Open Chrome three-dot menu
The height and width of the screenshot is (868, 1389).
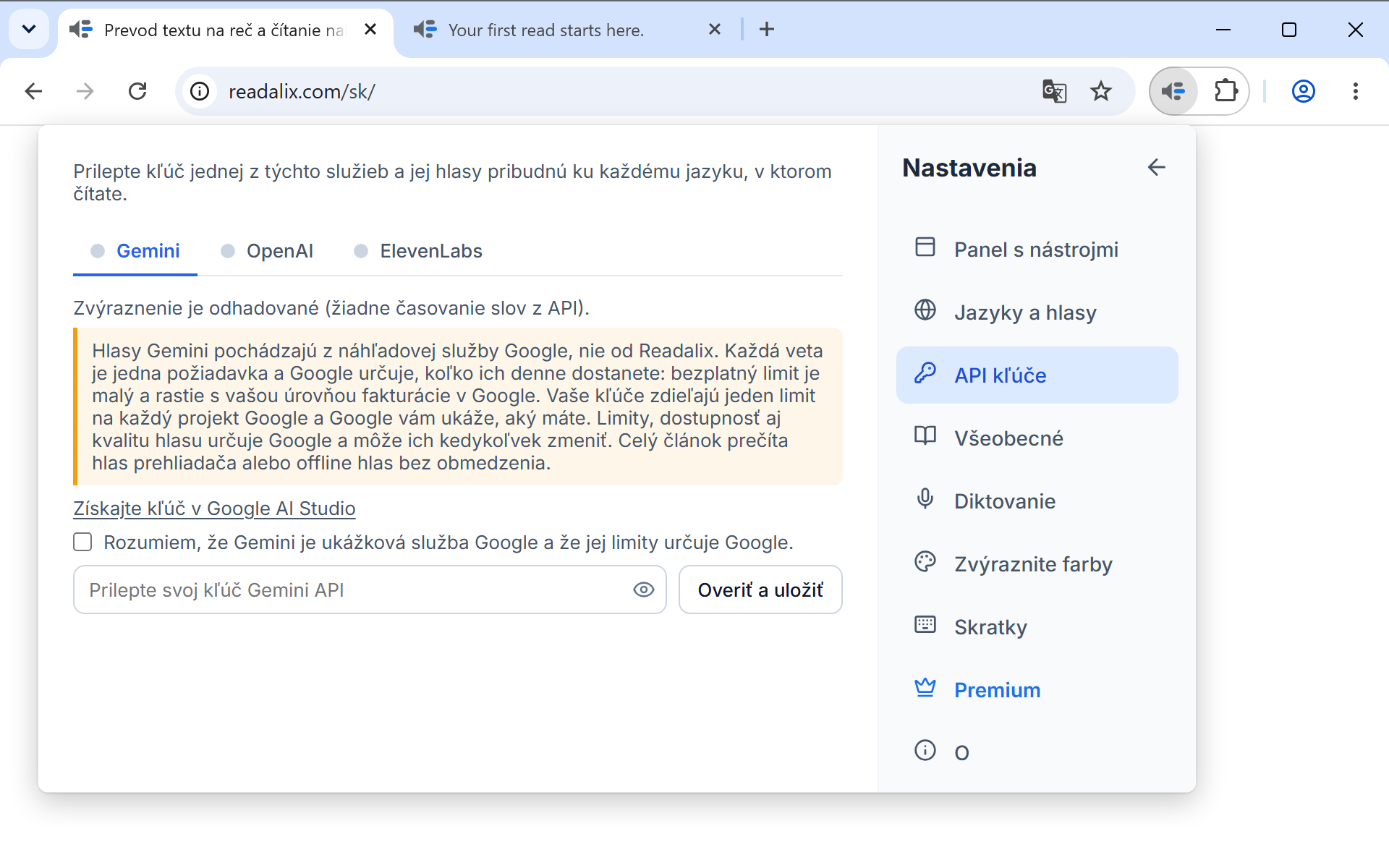coord(1355,91)
